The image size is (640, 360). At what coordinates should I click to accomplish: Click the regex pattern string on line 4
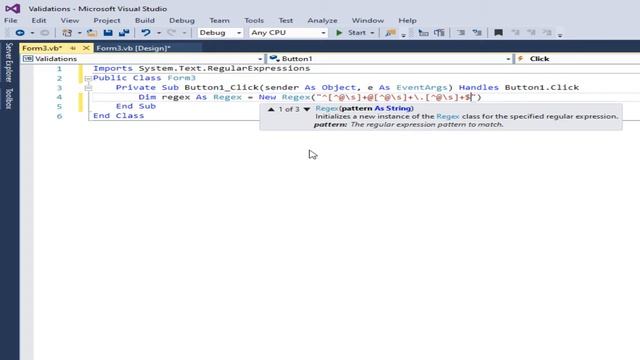pyautogui.click(x=396, y=97)
